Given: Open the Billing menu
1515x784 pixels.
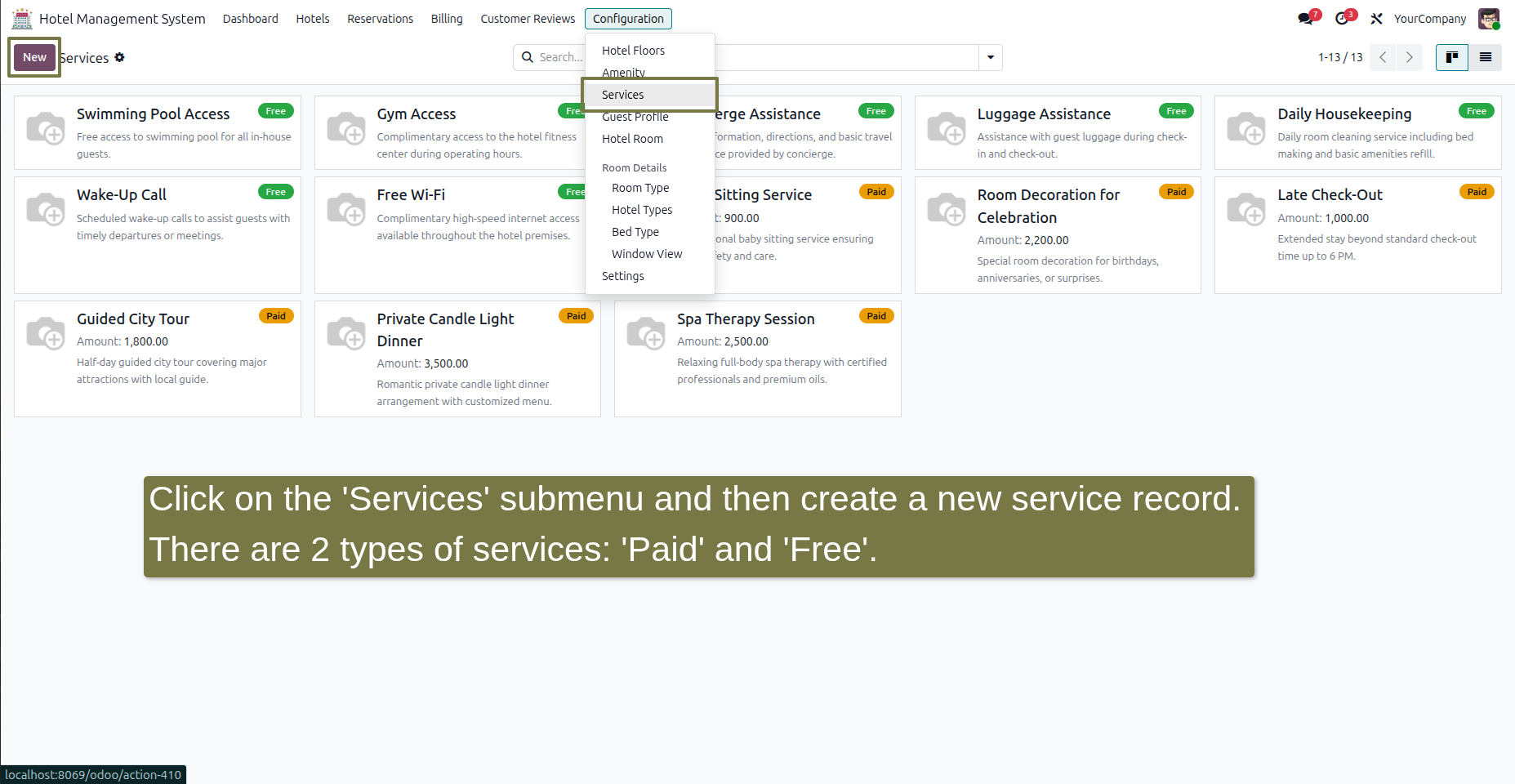Looking at the screenshot, I should coord(447,19).
